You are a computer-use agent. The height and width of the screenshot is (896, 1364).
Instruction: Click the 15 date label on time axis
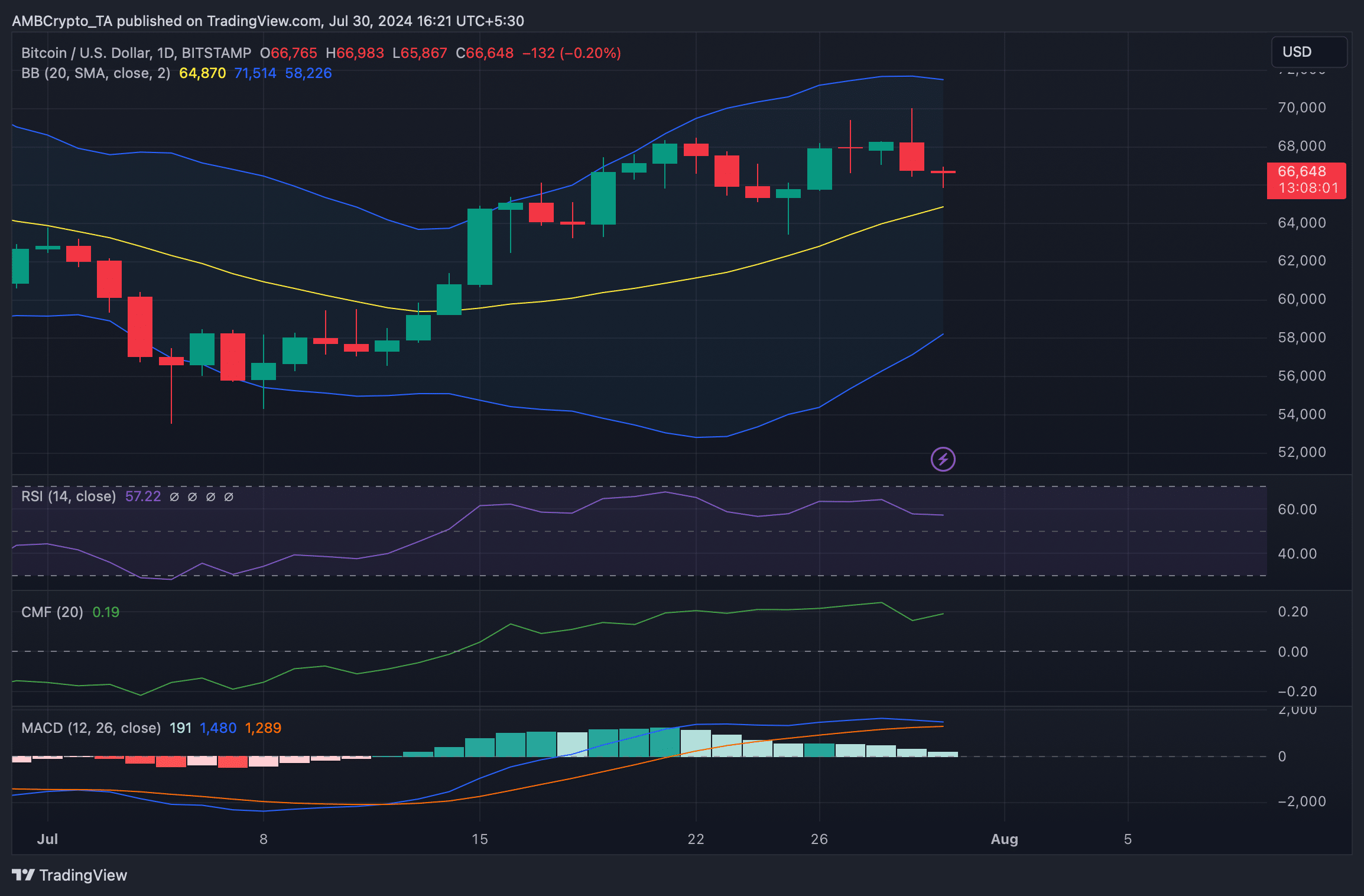tap(480, 839)
